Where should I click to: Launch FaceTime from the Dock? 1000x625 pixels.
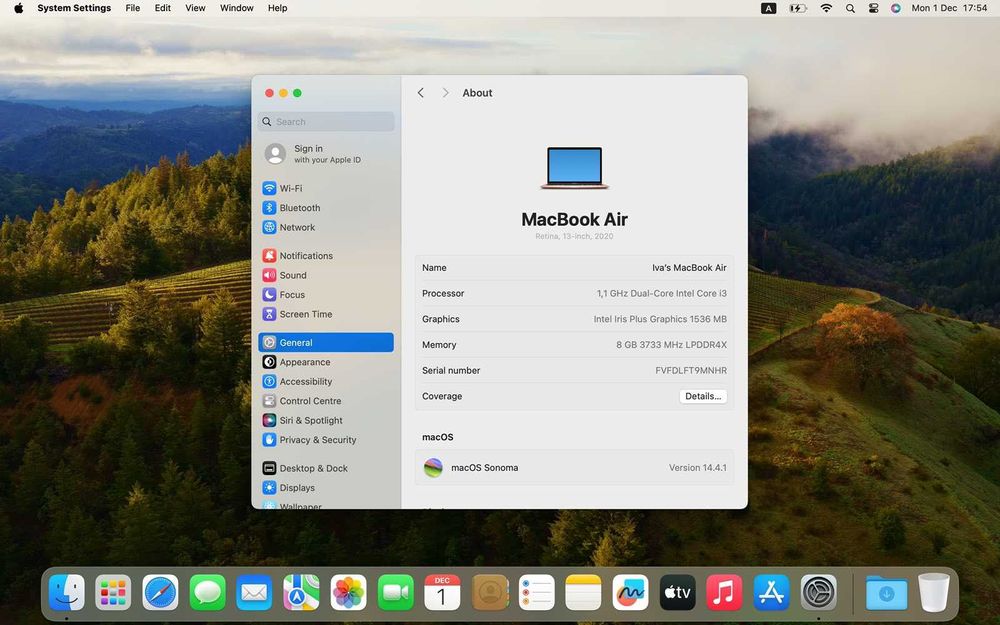tap(395, 592)
